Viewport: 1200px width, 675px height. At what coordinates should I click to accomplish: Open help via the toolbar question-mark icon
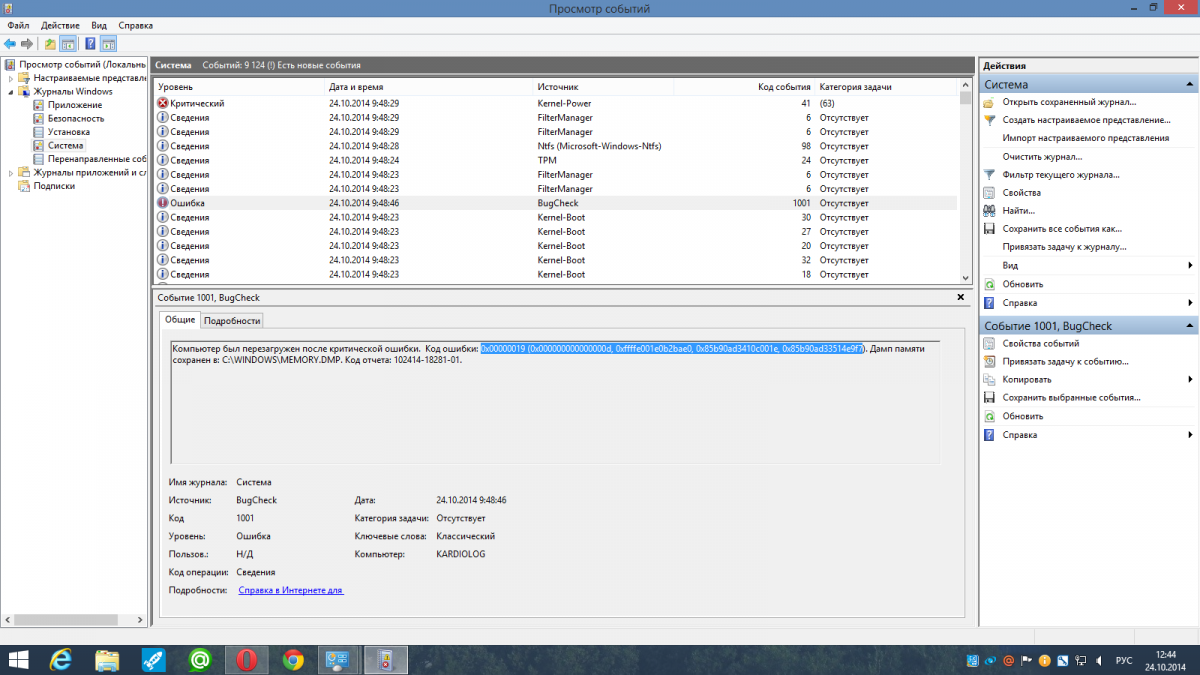(90, 44)
